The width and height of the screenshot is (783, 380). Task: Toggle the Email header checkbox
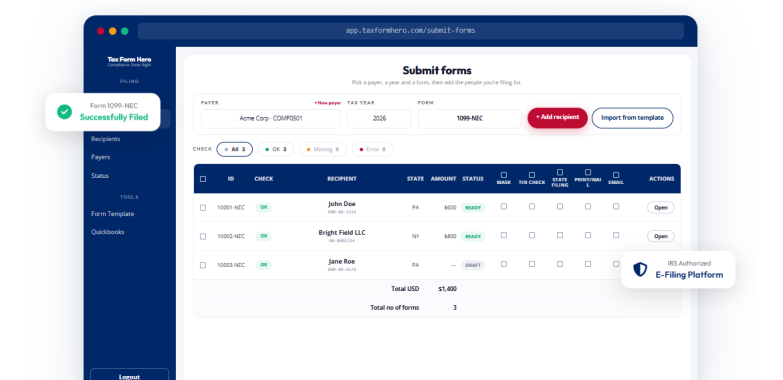click(616, 175)
